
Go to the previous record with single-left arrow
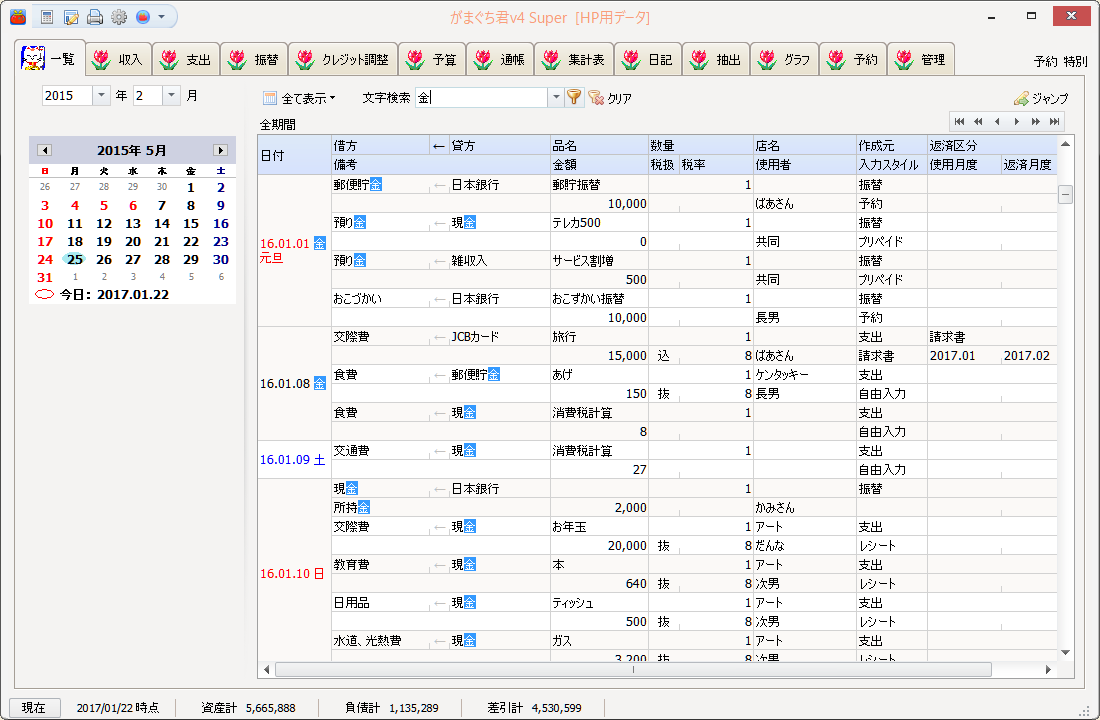pos(998,121)
